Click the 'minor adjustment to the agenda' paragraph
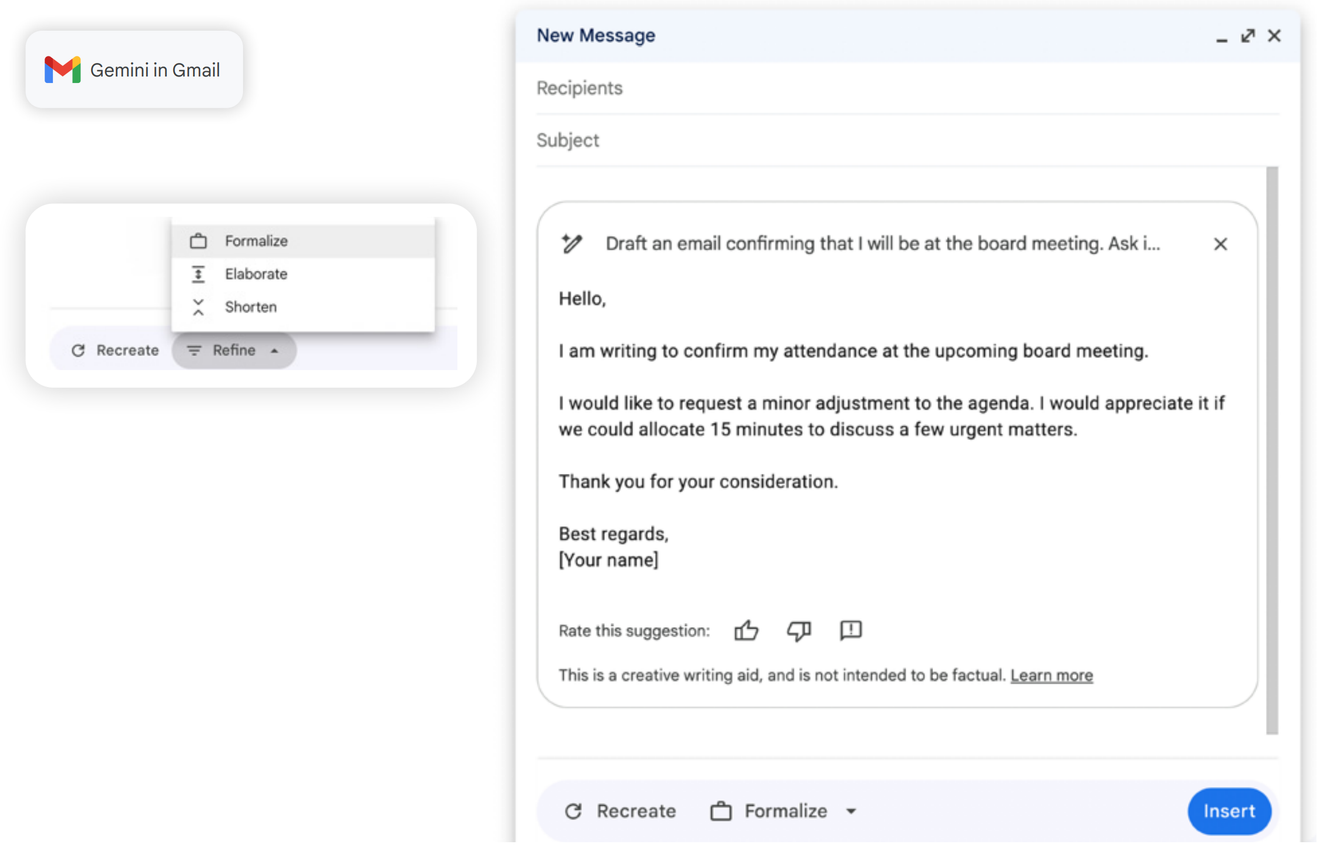This screenshot has width=1320, height=850. [x=891, y=416]
